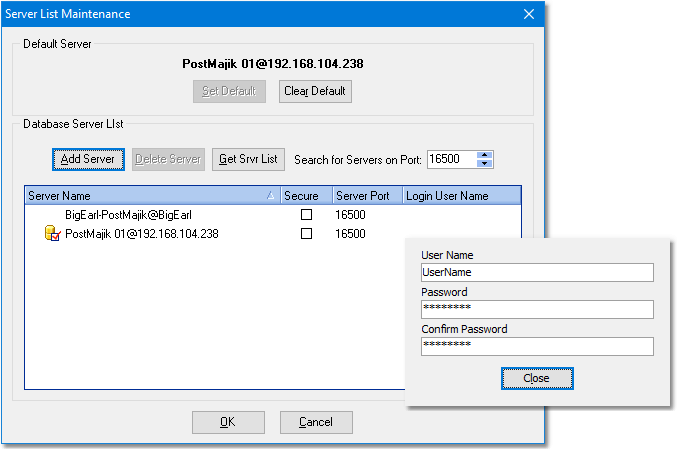Click into the Confirm Password field

pos(537,347)
